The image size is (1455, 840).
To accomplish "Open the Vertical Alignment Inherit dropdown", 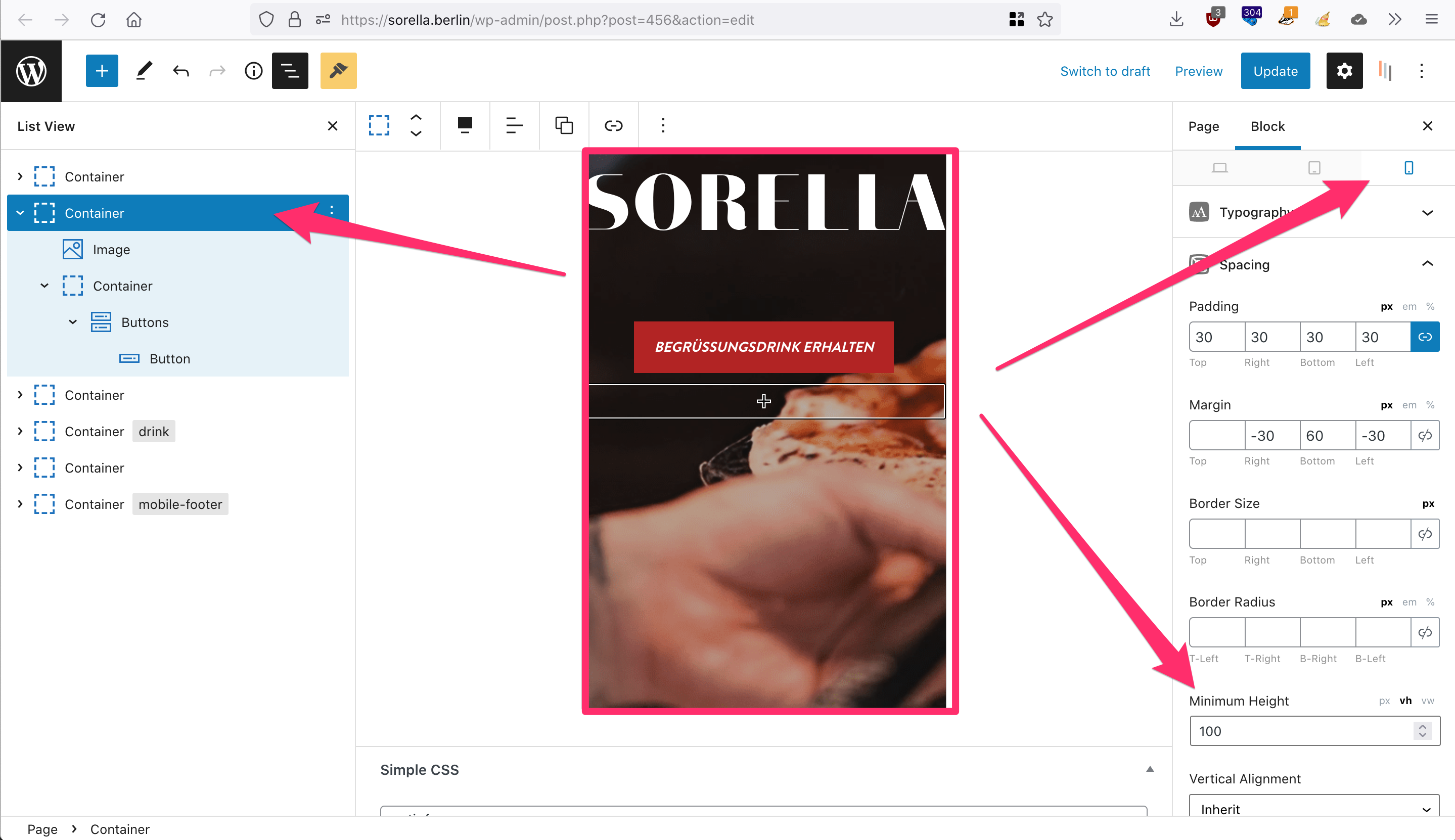I will coord(1314,810).
